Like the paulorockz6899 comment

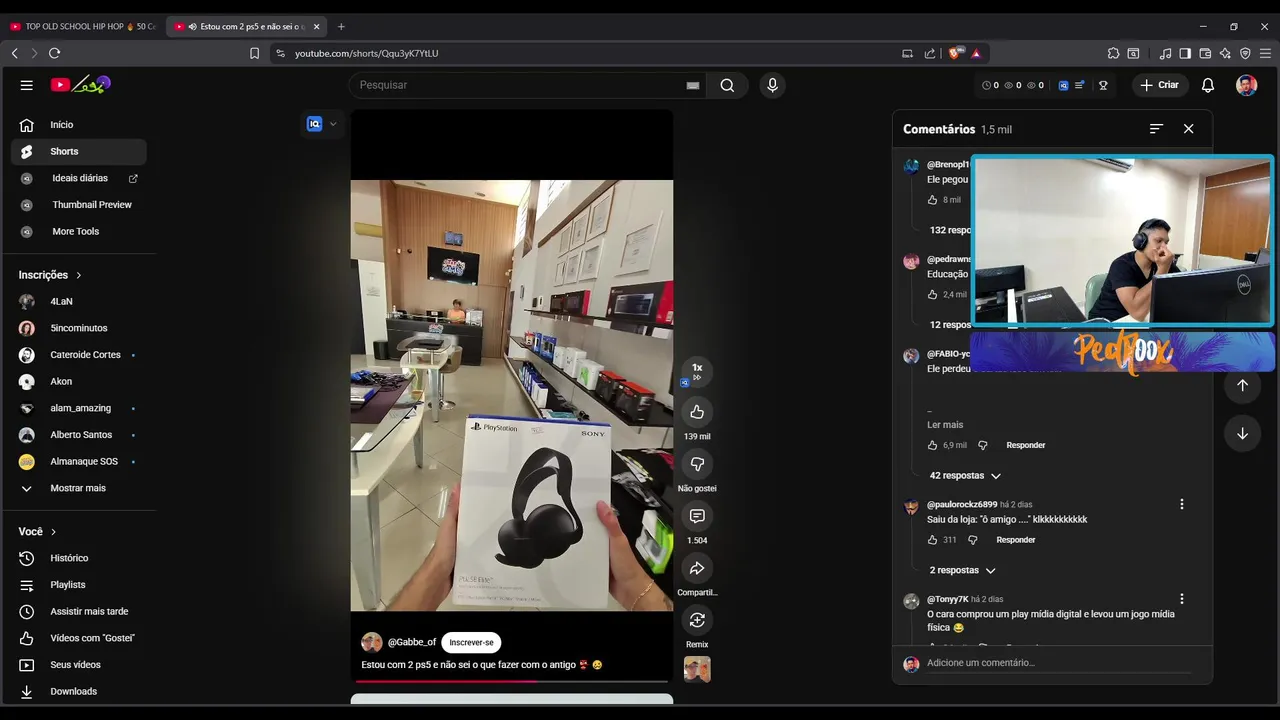pyautogui.click(x=932, y=540)
